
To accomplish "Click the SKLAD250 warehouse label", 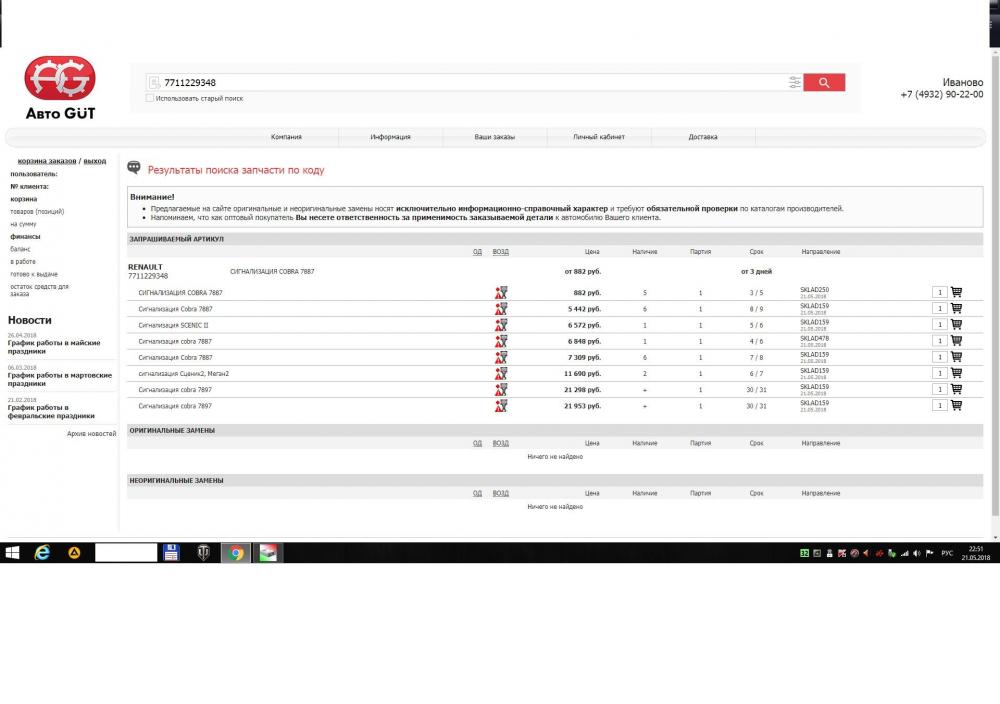I will [814, 290].
